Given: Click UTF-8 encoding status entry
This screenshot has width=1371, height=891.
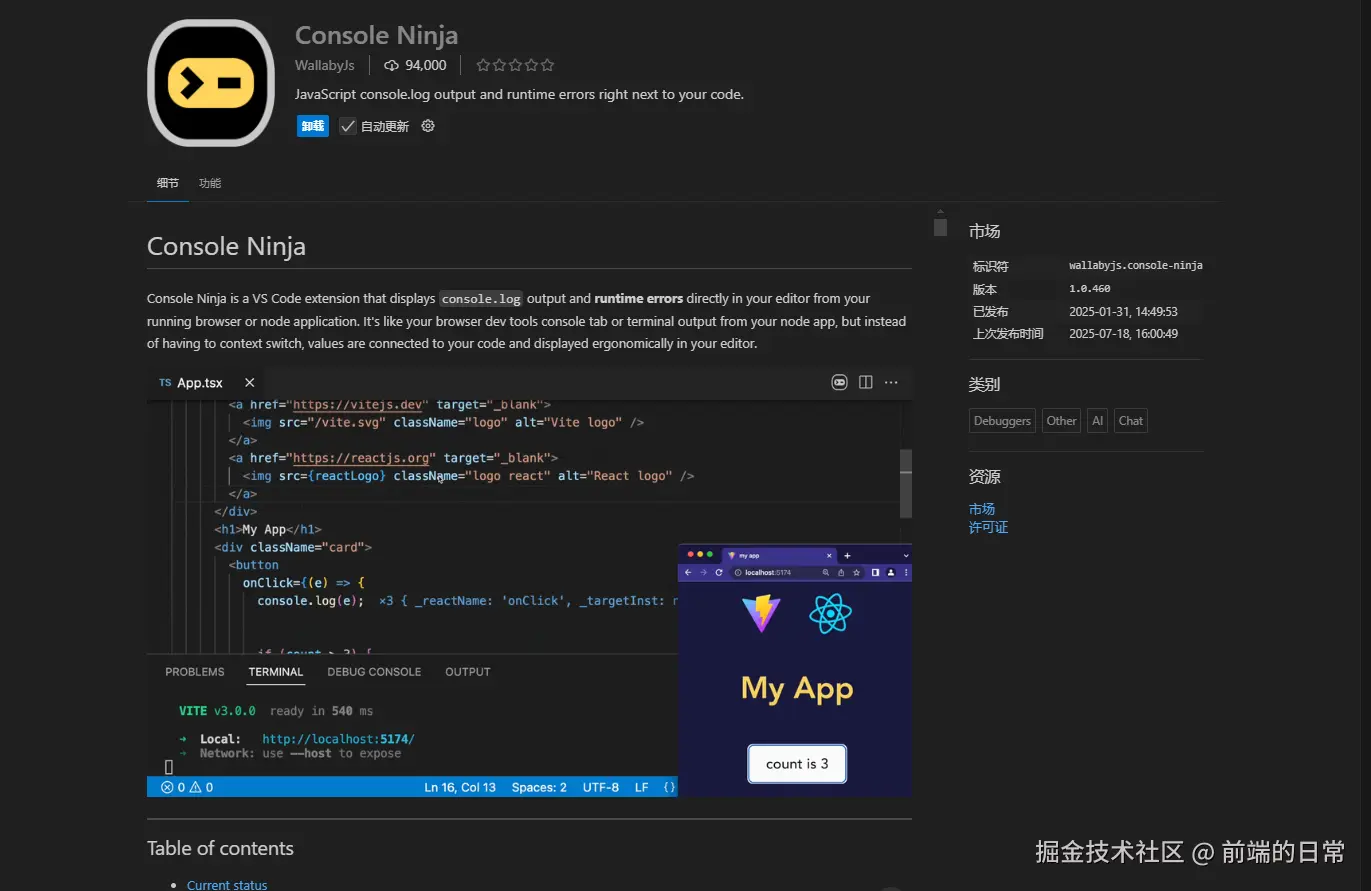Looking at the screenshot, I should [601, 787].
